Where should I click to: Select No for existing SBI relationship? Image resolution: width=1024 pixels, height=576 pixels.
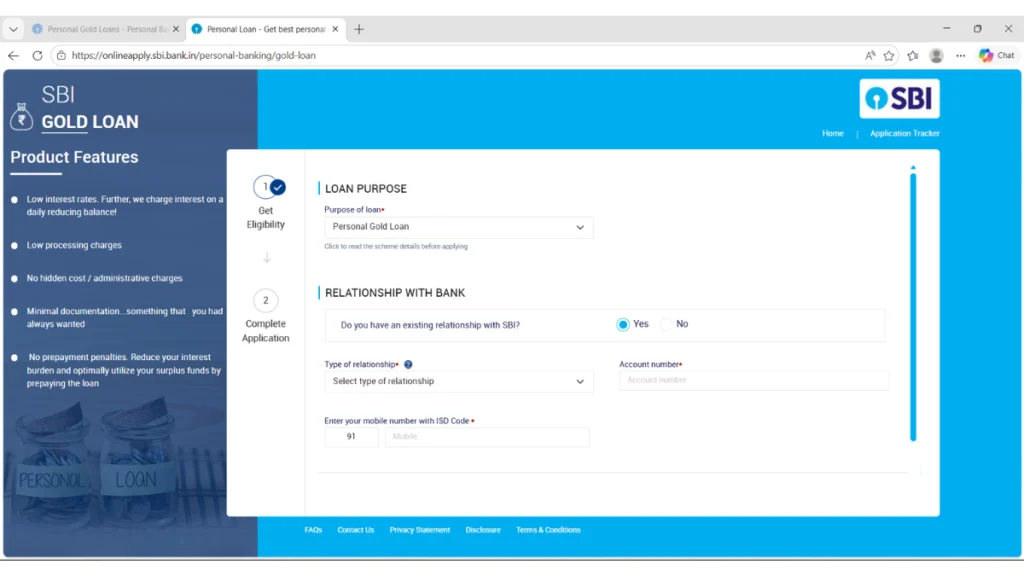[x=666, y=325]
